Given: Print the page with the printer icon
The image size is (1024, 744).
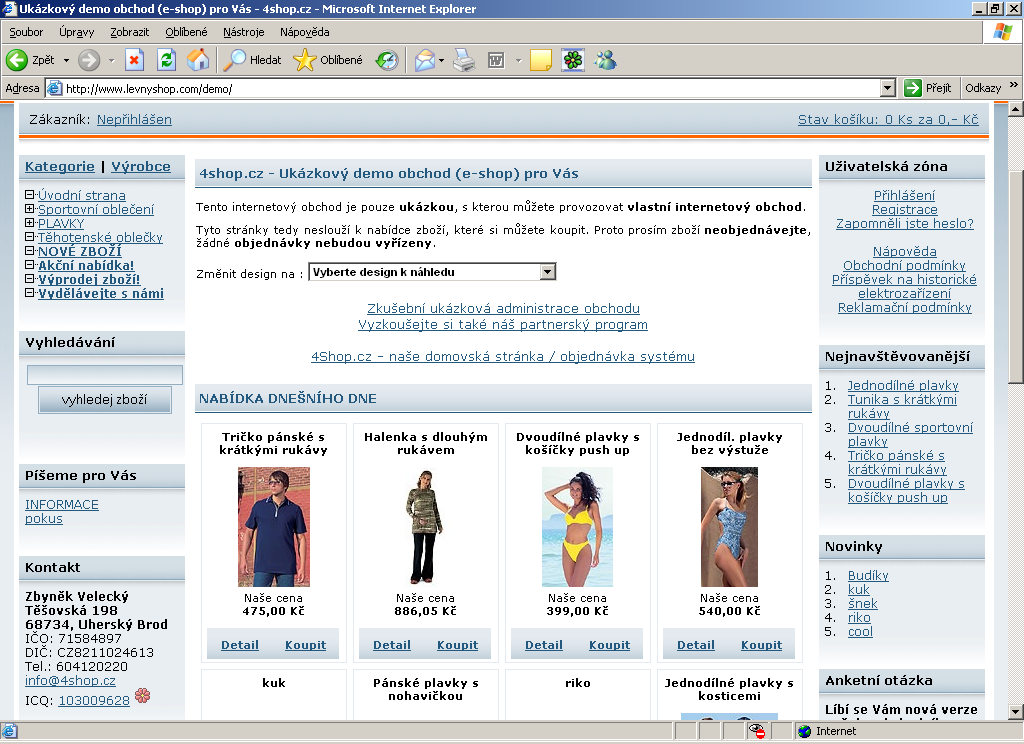Looking at the screenshot, I should click(464, 60).
